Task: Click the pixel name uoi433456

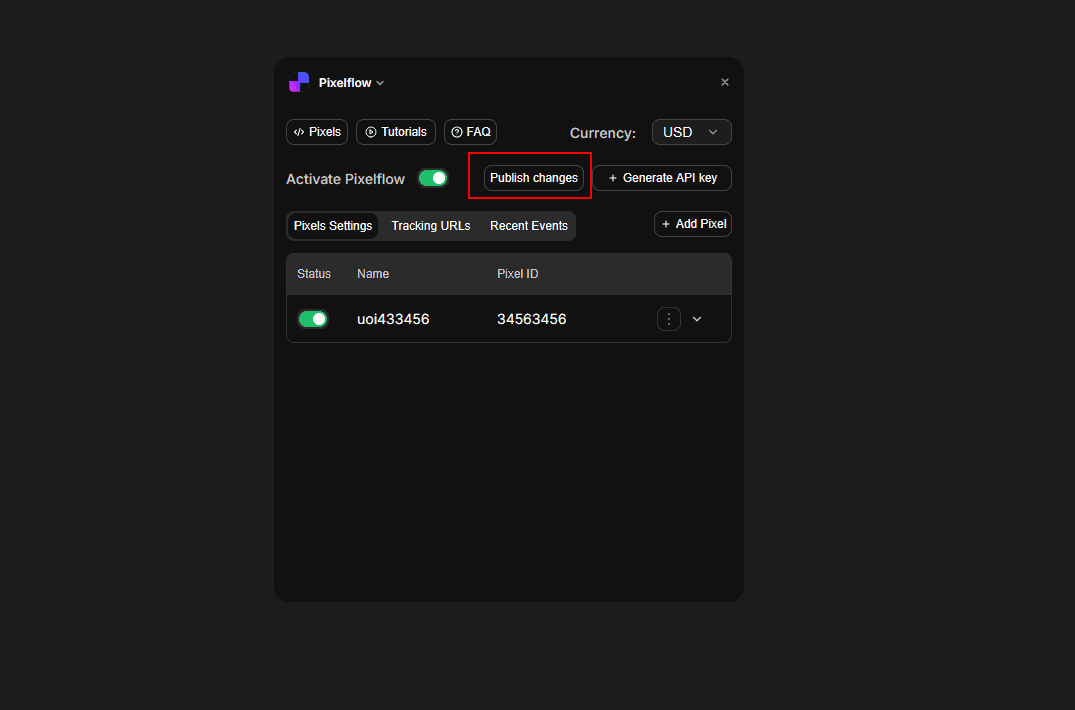Action: tap(393, 319)
